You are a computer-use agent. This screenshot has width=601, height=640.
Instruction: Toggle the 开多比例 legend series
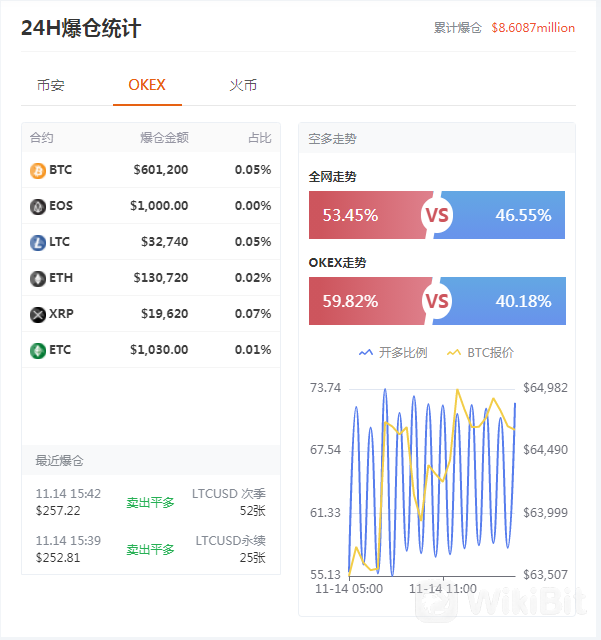click(393, 353)
